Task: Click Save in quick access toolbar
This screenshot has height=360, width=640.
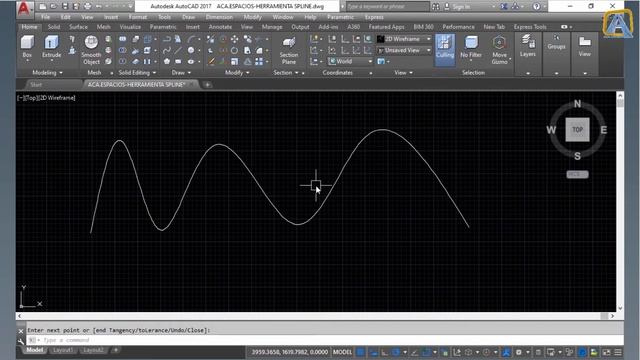Action: (65, 7)
